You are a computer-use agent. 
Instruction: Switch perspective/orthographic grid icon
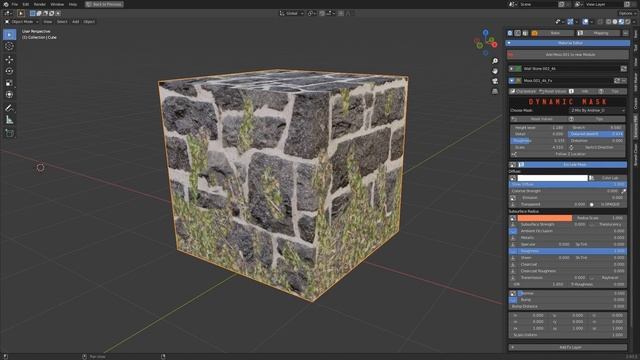[495, 91]
